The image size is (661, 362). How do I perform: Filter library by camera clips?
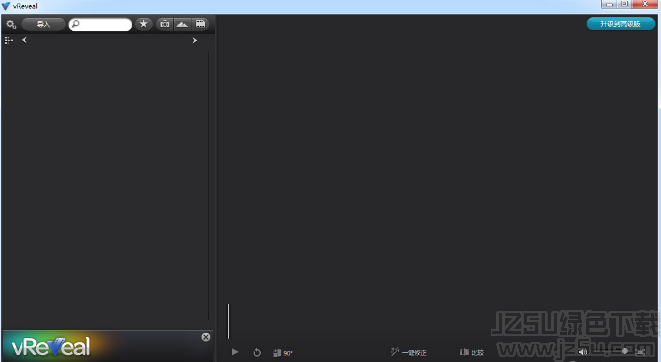165,24
